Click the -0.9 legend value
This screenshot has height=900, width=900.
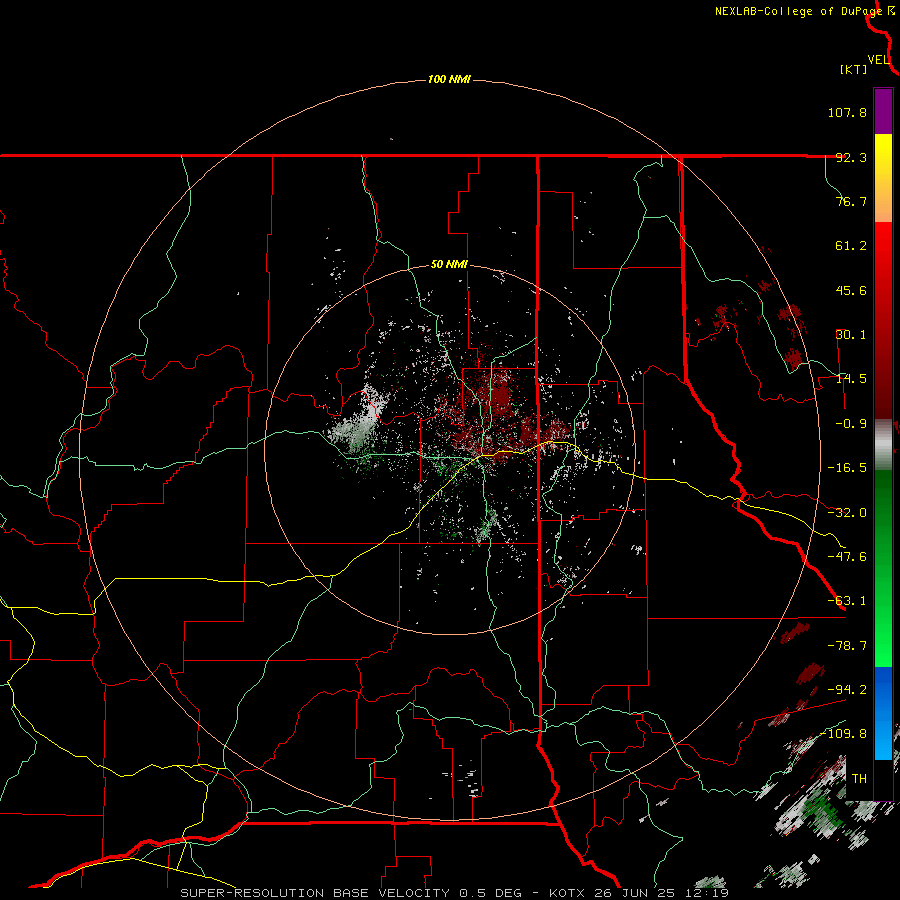point(847,424)
